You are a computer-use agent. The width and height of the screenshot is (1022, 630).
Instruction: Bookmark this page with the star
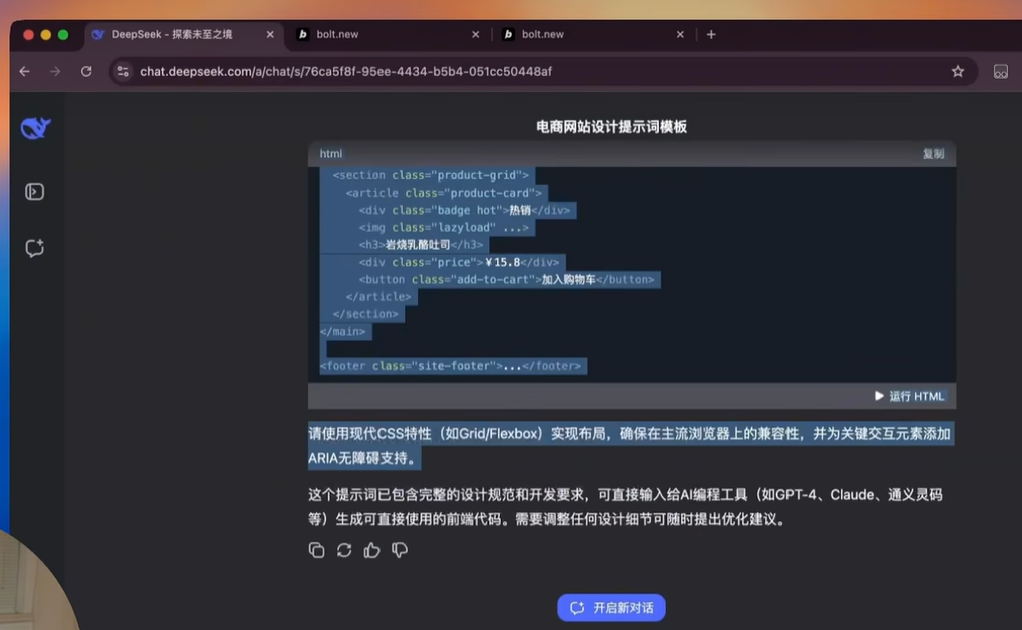click(957, 71)
